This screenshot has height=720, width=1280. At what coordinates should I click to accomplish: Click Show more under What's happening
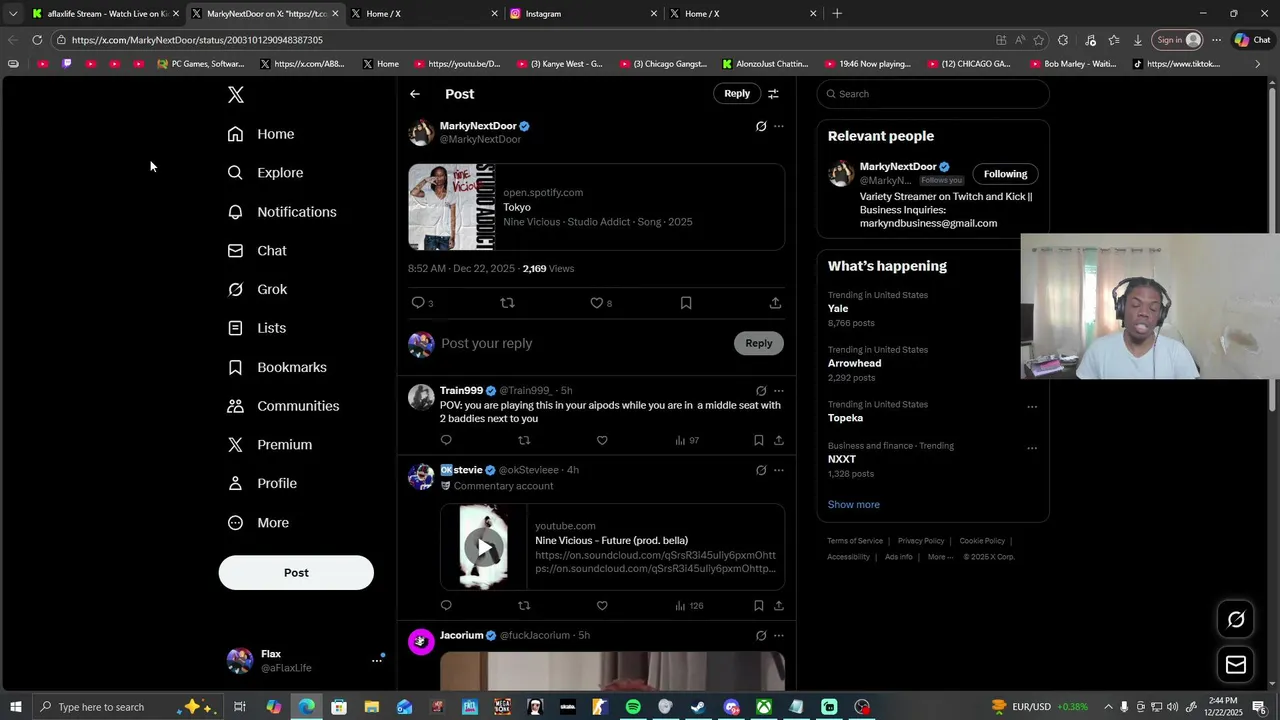tap(853, 505)
